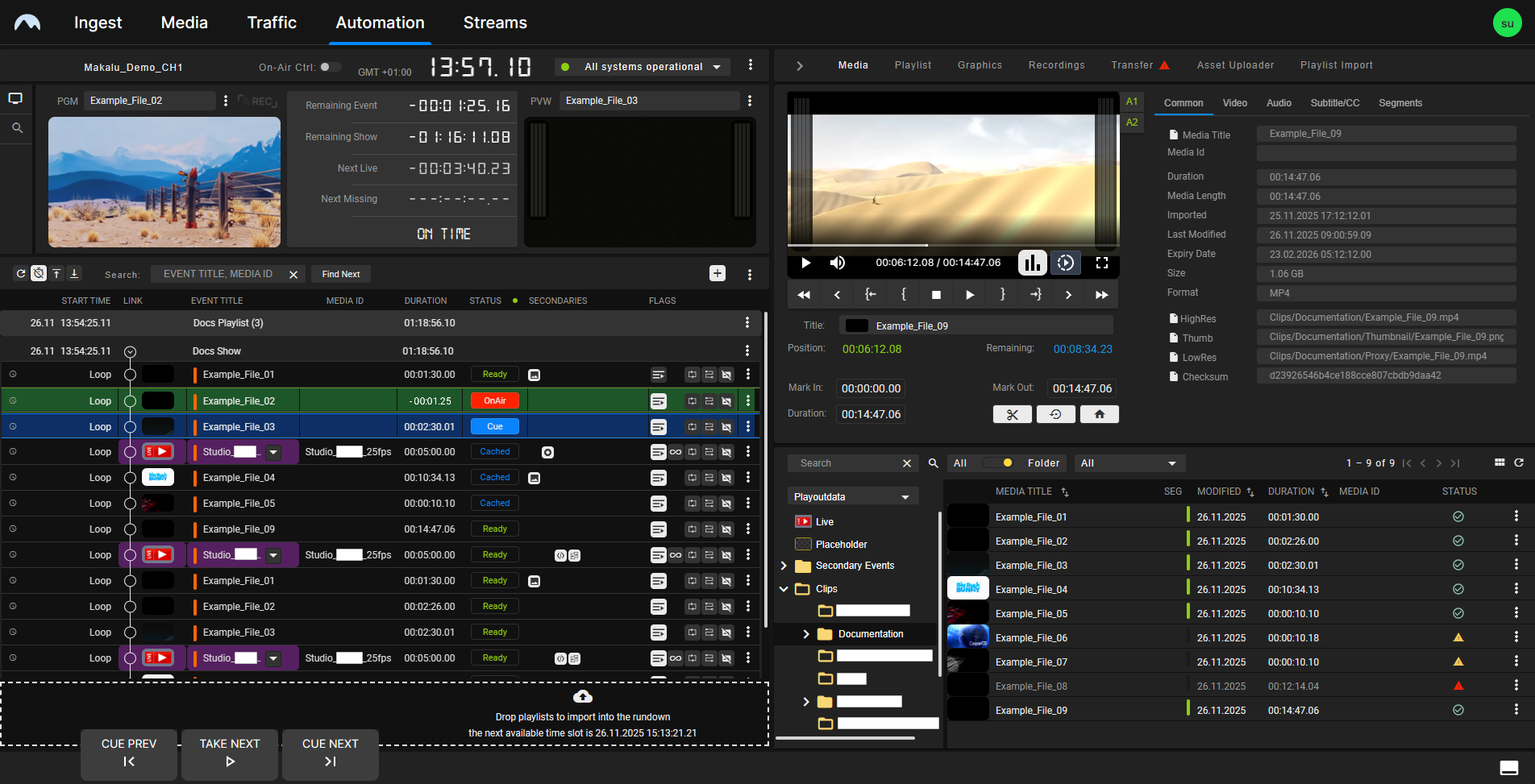
Task: Toggle the audio meters icon in player
Action: point(1032,263)
